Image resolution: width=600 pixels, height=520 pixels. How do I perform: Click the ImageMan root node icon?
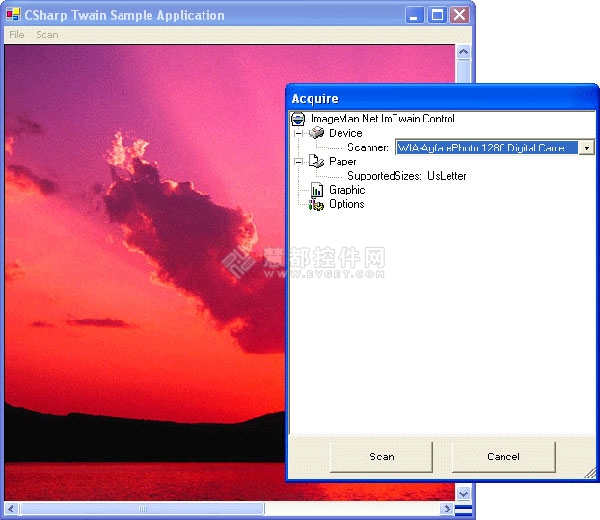[x=298, y=119]
